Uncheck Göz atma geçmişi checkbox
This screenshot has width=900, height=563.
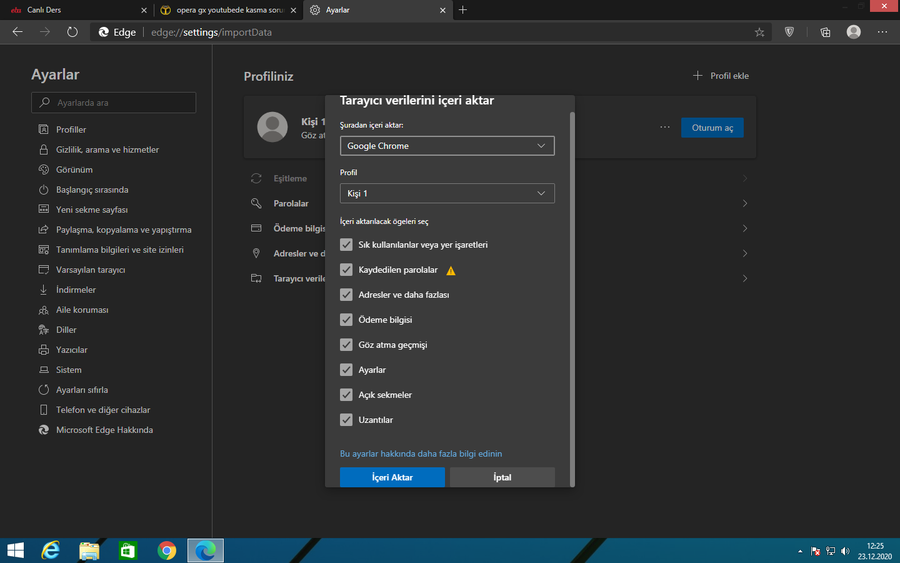[x=346, y=344]
